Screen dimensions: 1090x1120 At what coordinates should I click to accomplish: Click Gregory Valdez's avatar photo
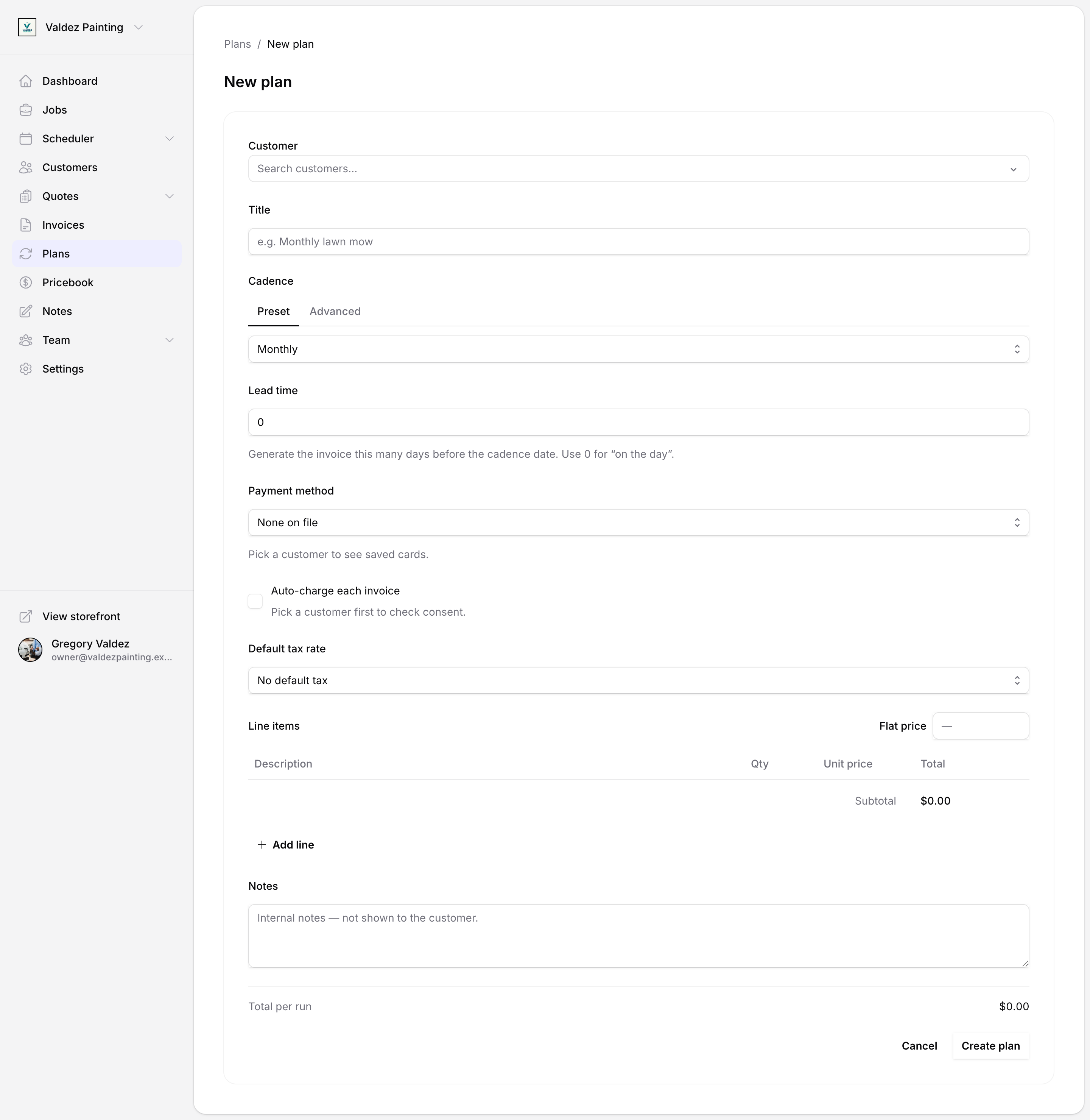tap(30, 650)
